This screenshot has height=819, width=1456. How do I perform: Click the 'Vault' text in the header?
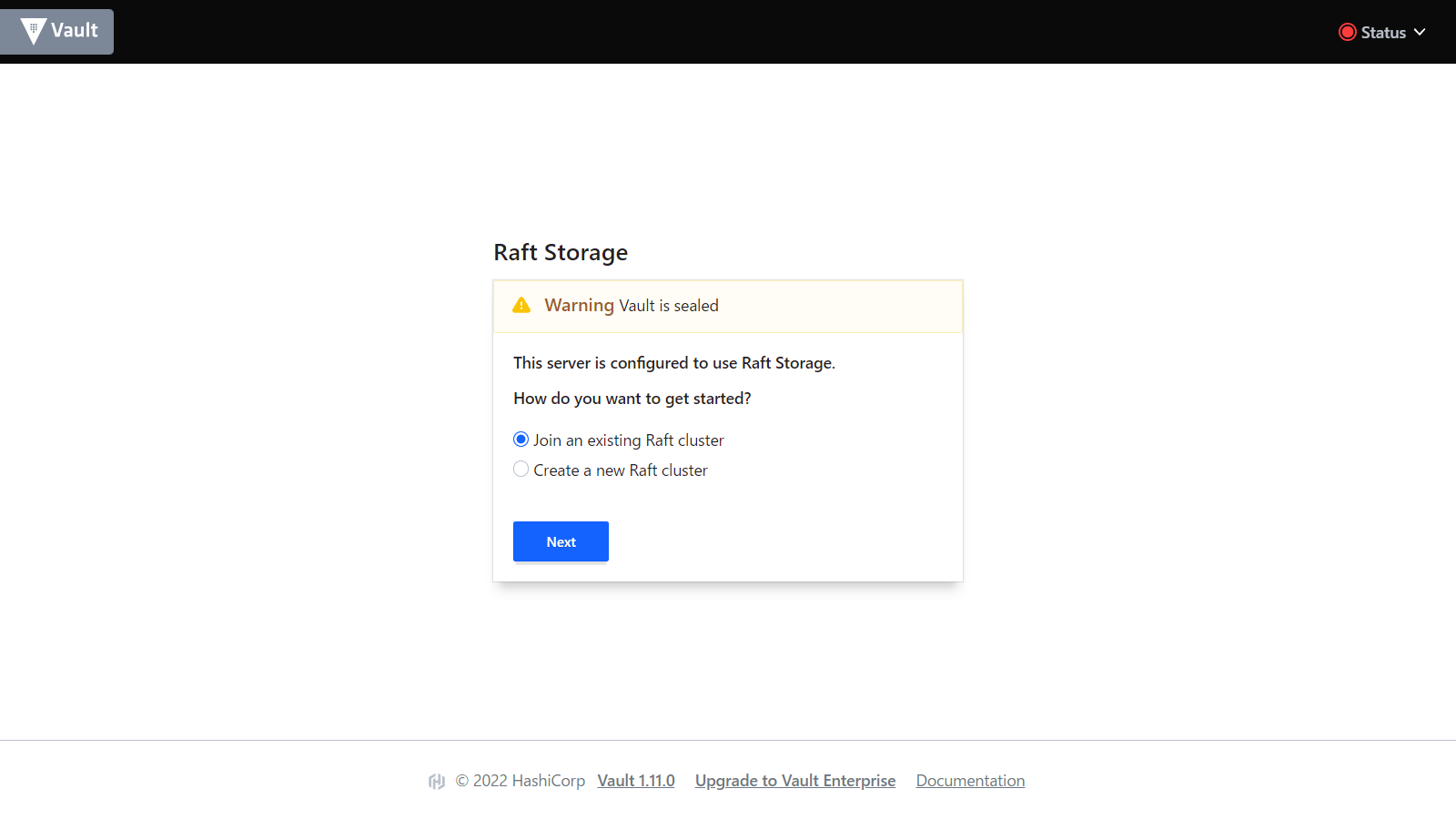pyautogui.click(x=75, y=31)
